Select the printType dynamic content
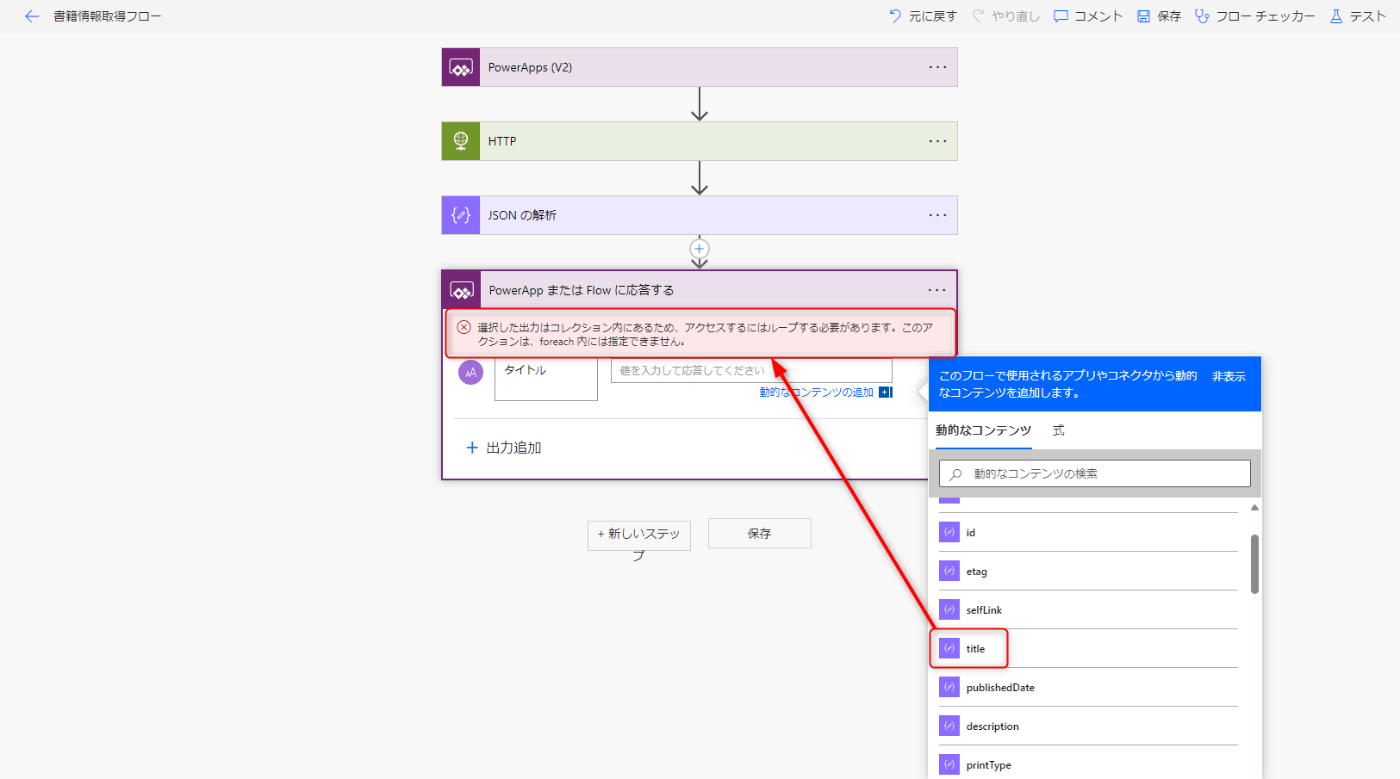Image resolution: width=1400 pixels, height=779 pixels. click(1088, 765)
